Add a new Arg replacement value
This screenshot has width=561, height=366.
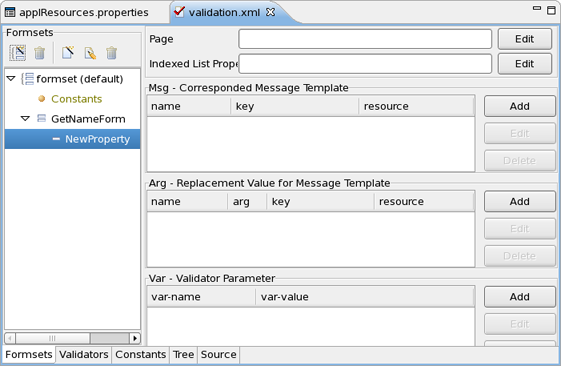[519, 201]
